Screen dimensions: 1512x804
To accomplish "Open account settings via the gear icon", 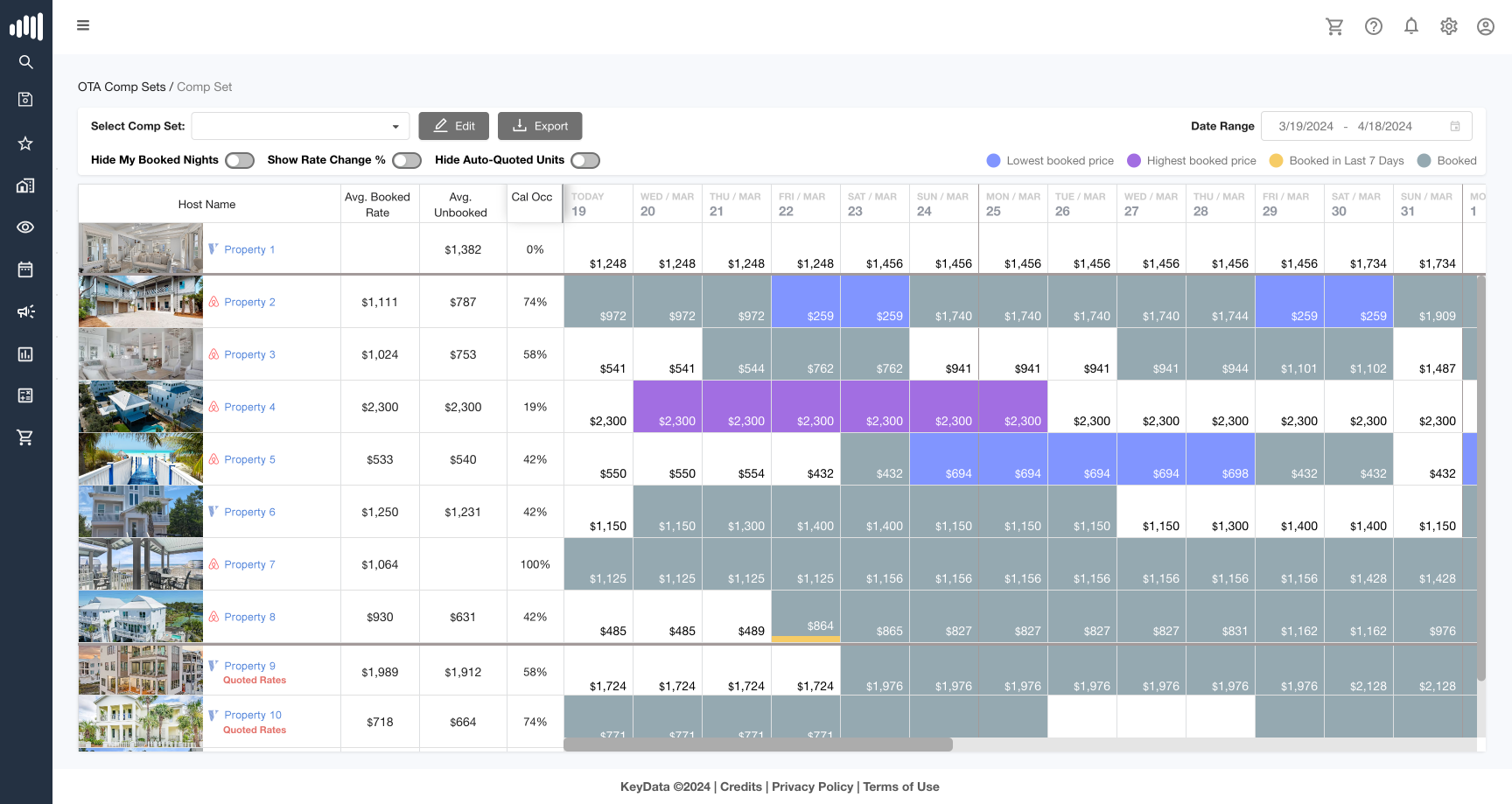I will (x=1448, y=26).
